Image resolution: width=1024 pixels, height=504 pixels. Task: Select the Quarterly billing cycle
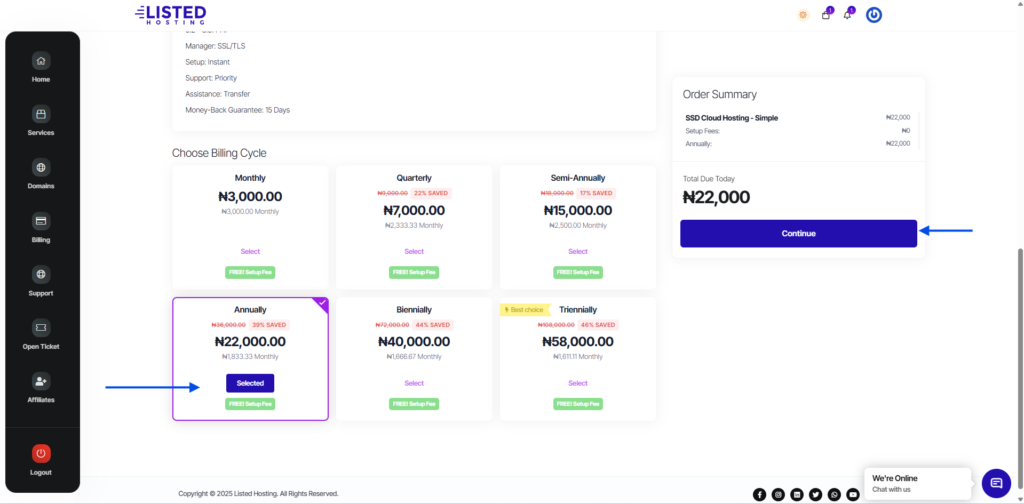pyautogui.click(x=414, y=251)
